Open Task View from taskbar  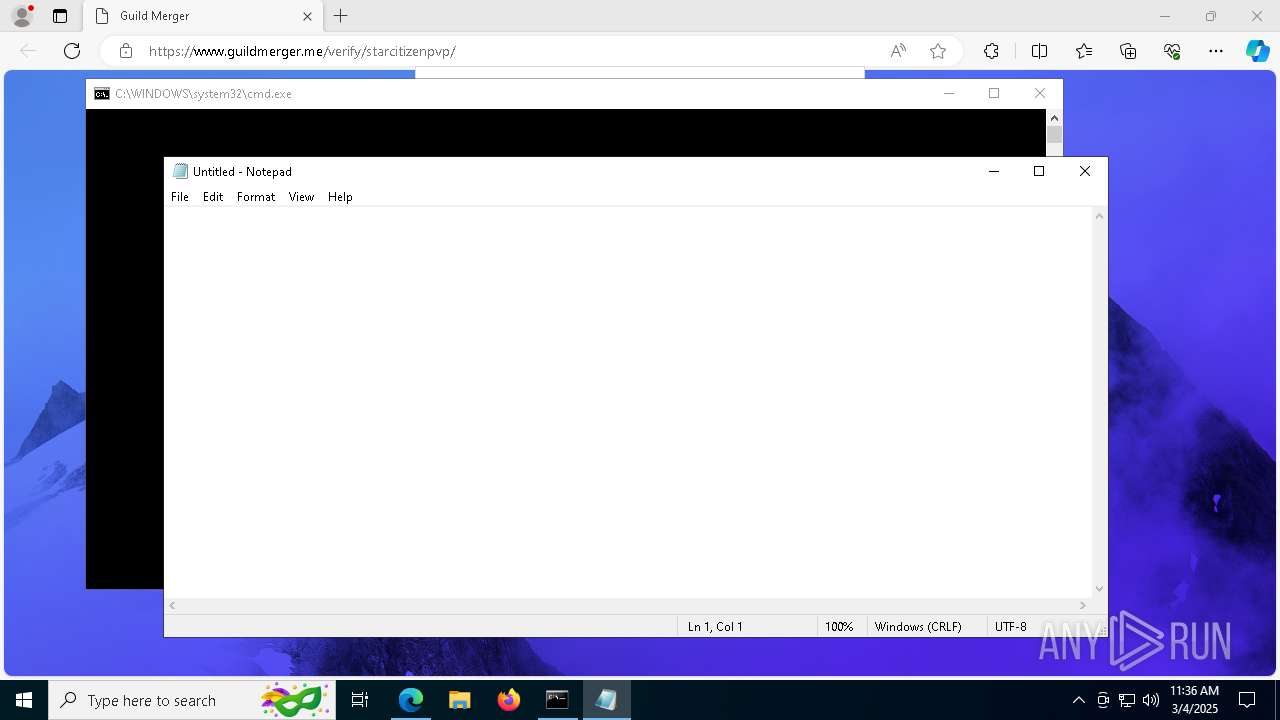click(x=360, y=700)
